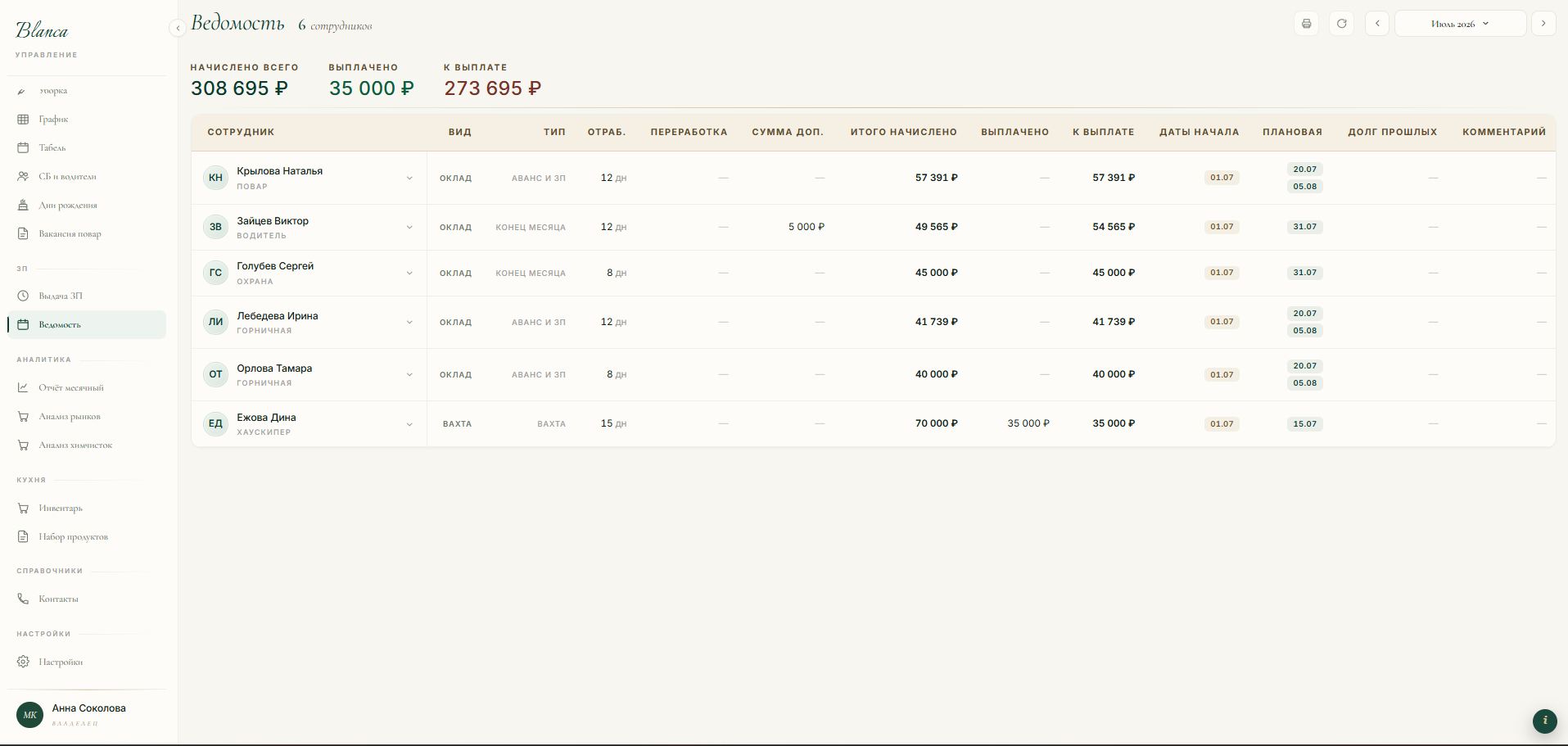This screenshot has width=1568, height=746.
Task: Open Анна Соколова user profile name
Action: pos(88,708)
